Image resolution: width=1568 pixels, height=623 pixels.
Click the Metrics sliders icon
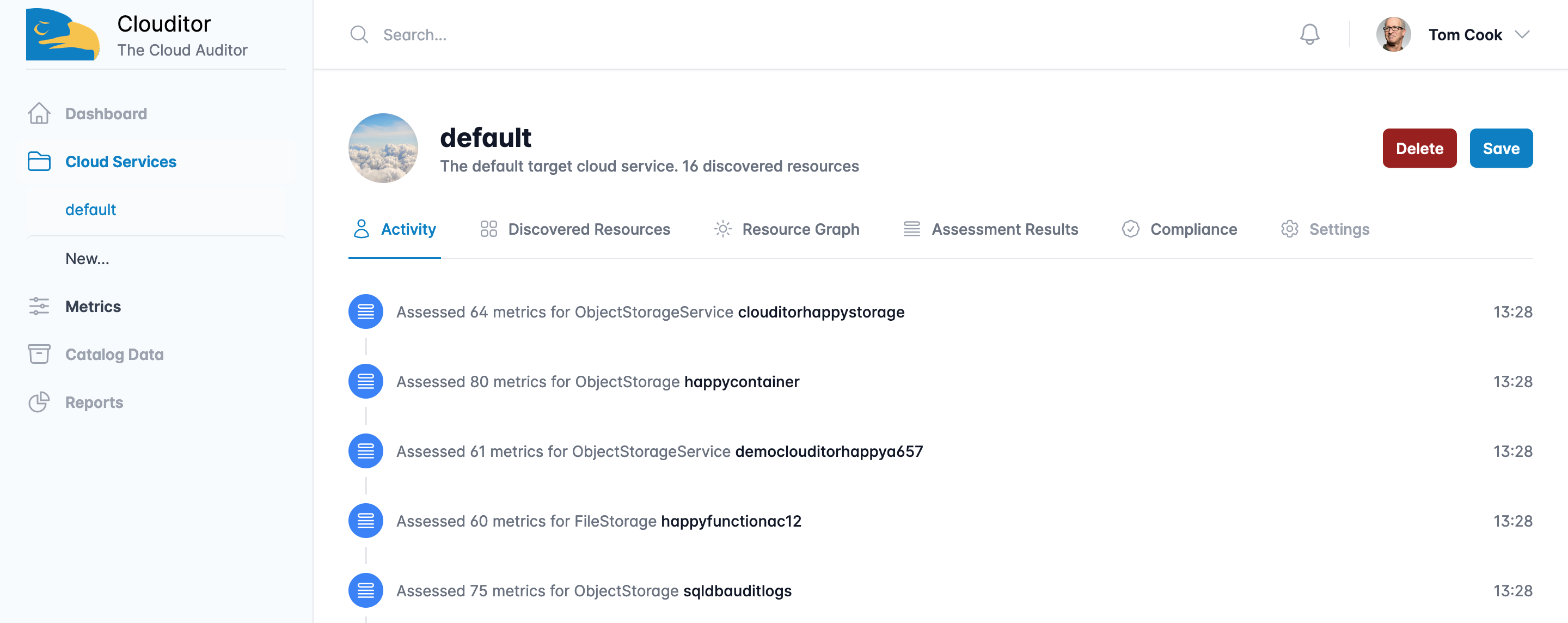pos(39,306)
